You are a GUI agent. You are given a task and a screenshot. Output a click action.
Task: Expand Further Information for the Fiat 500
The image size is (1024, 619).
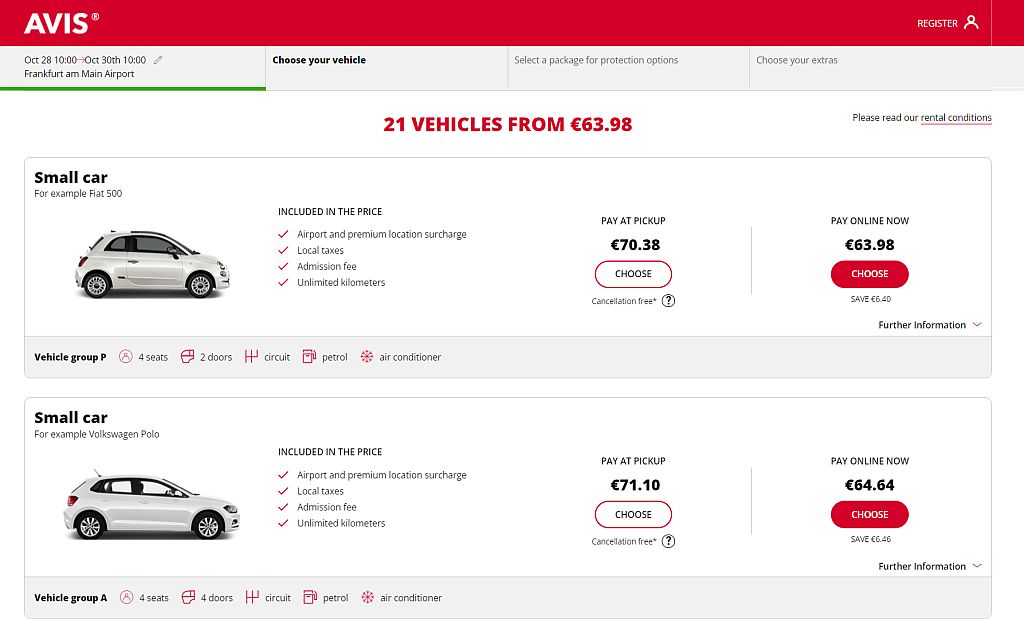[929, 324]
